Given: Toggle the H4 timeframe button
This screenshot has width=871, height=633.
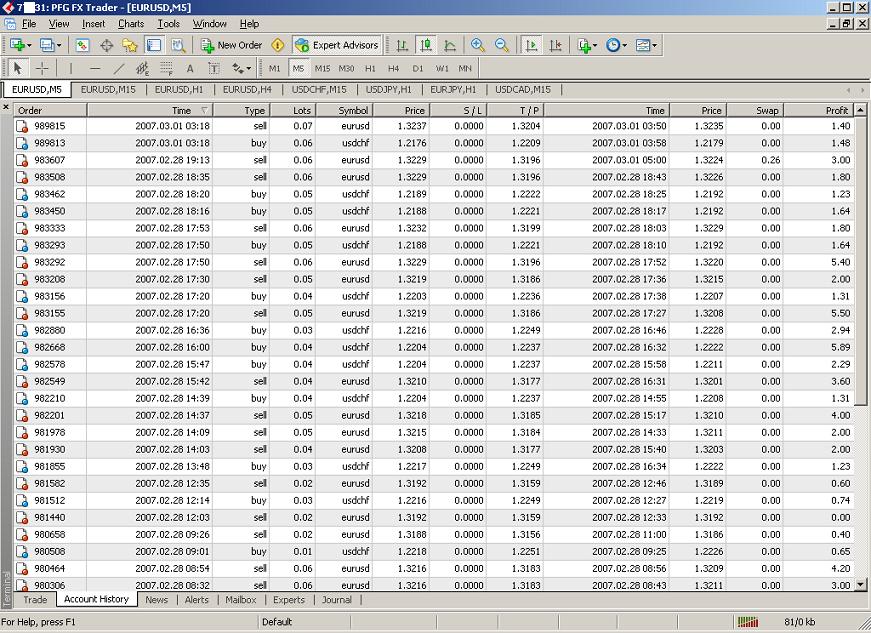Looking at the screenshot, I should [x=393, y=68].
